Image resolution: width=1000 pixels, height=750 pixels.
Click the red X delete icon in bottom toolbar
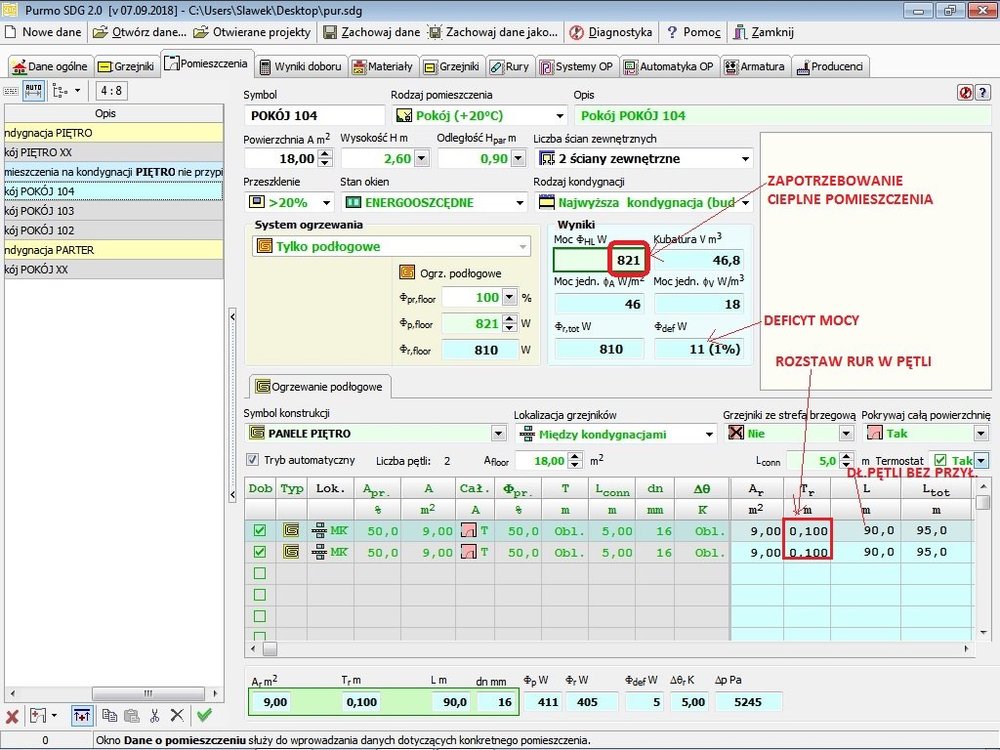pyautogui.click(x=12, y=715)
